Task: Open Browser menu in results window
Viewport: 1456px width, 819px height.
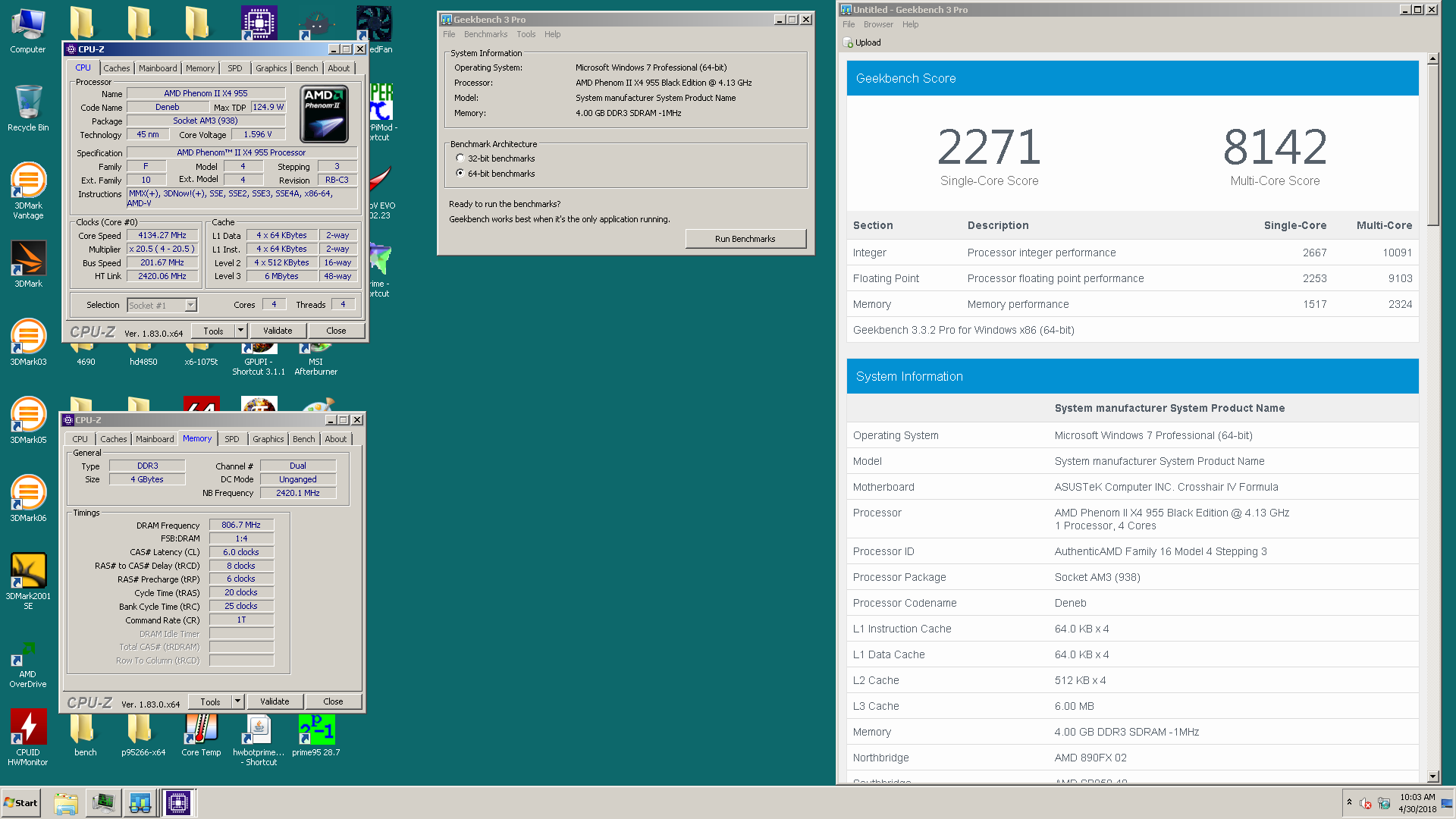Action: pyautogui.click(x=878, y=24)
